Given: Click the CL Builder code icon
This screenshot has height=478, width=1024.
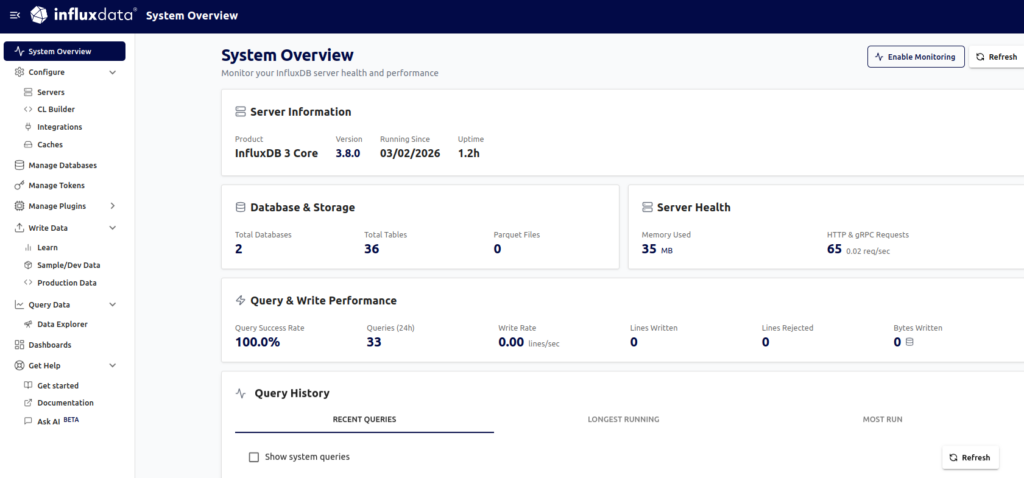Looking at the screenshot, I should click(28, 109).
